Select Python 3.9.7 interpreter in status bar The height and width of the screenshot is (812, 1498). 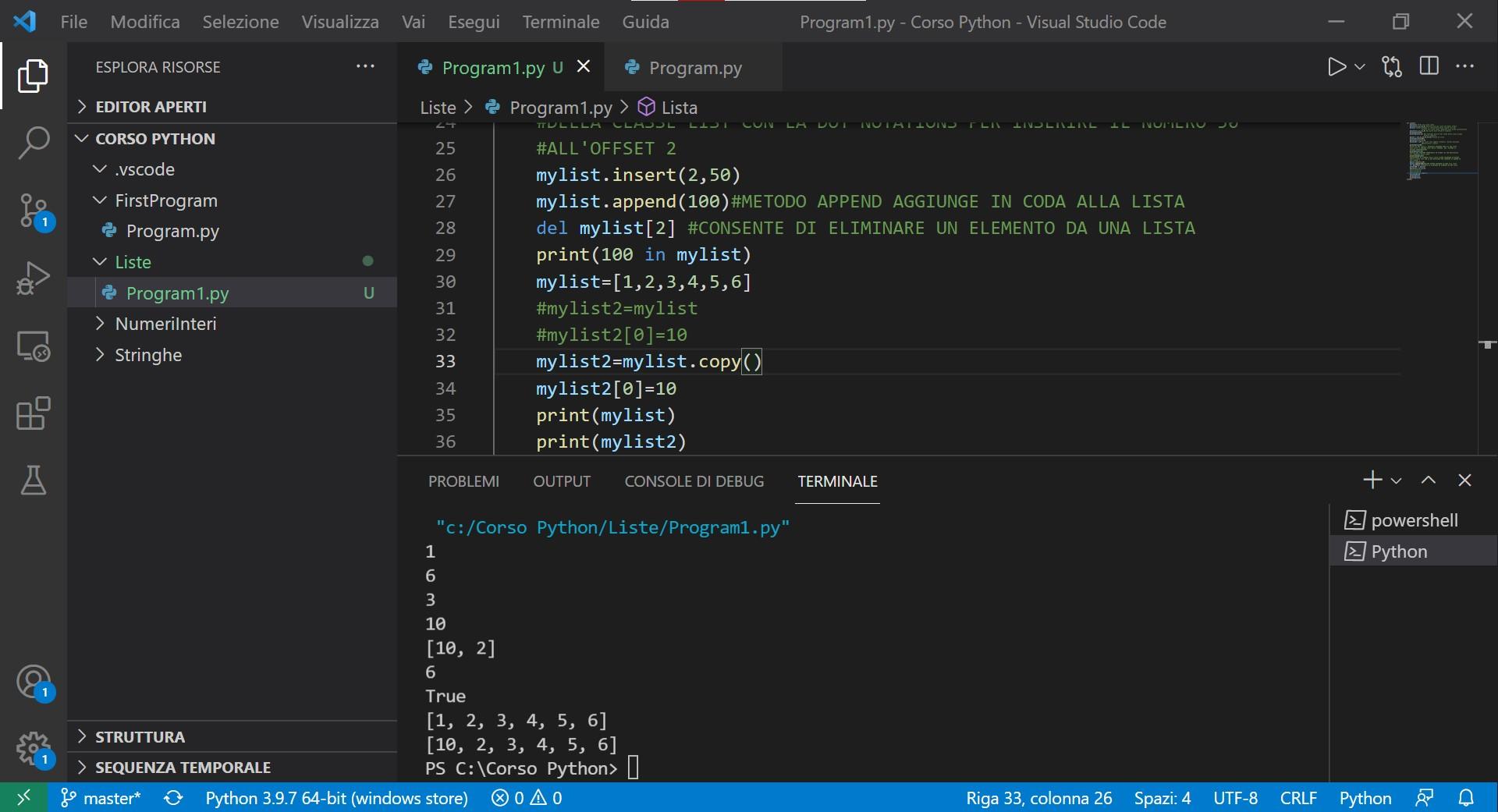pos(336,797)
